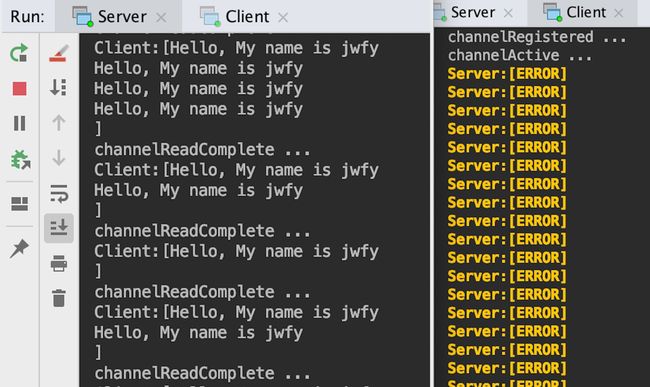Jump down the stack trace arrow

[x=59, y=158]
